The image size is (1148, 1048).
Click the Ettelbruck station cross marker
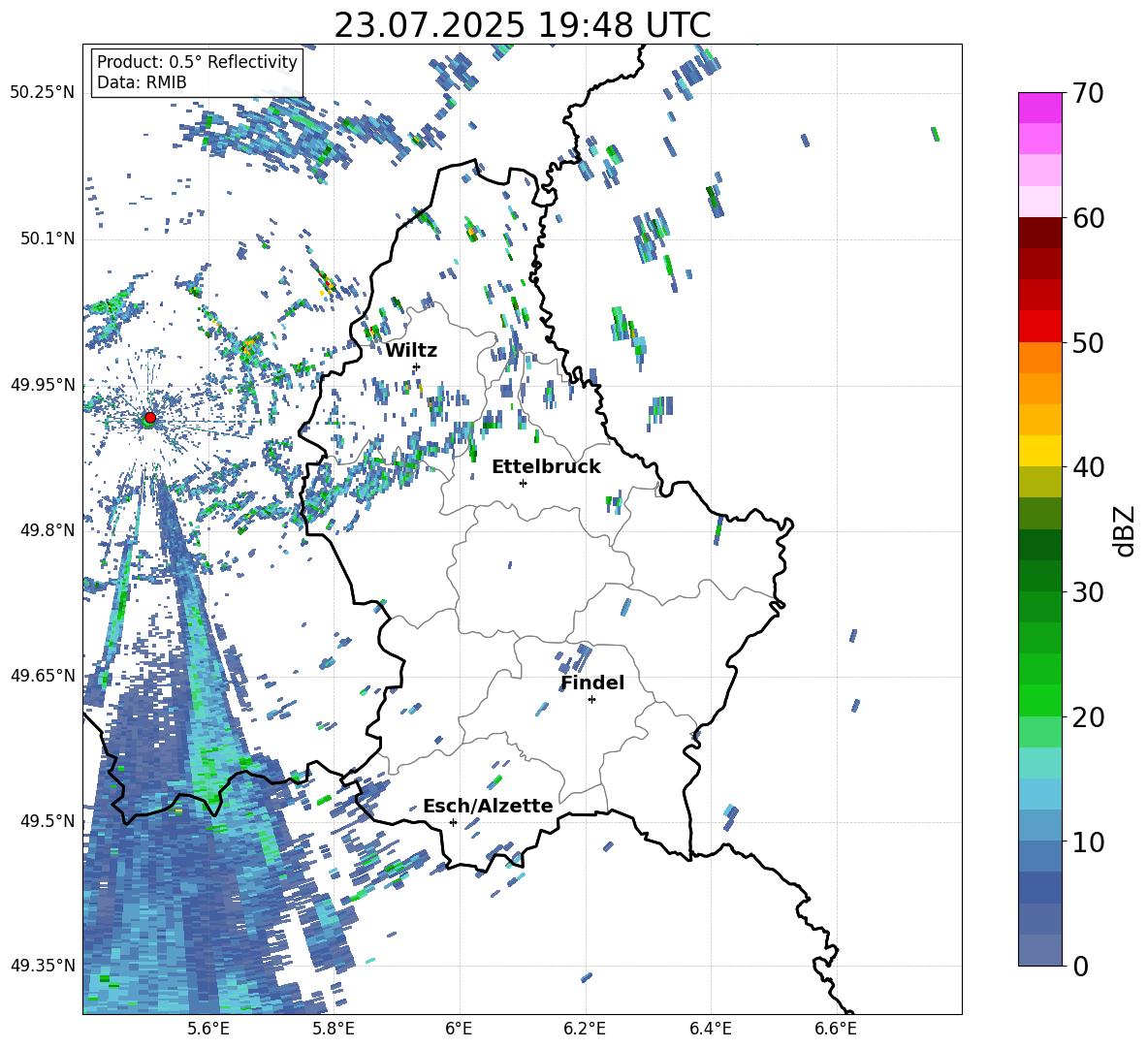[x=523, y=483]
